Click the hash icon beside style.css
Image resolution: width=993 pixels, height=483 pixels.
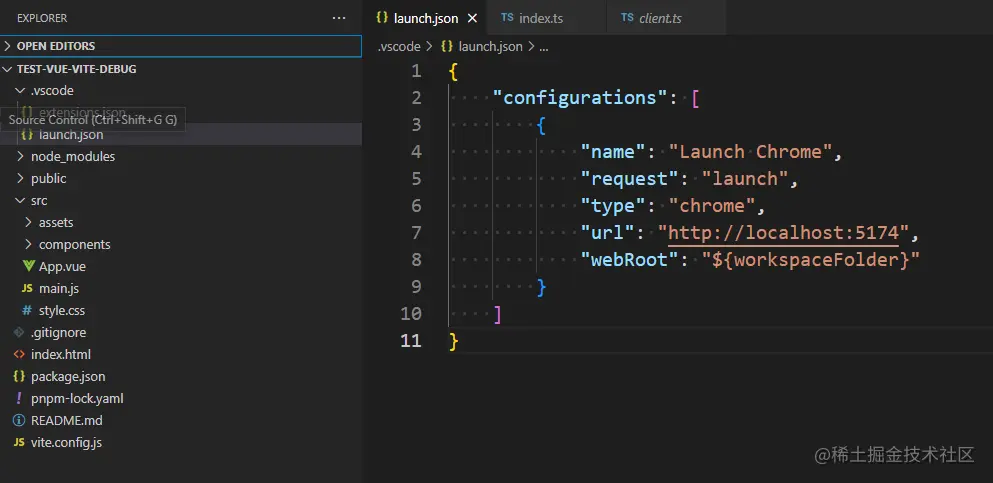pyautogui.click(x=27, y=311)
